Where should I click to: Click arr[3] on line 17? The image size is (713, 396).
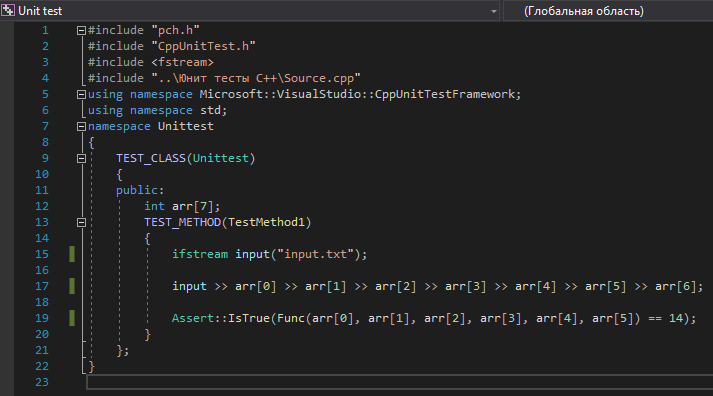click(466, 286)
